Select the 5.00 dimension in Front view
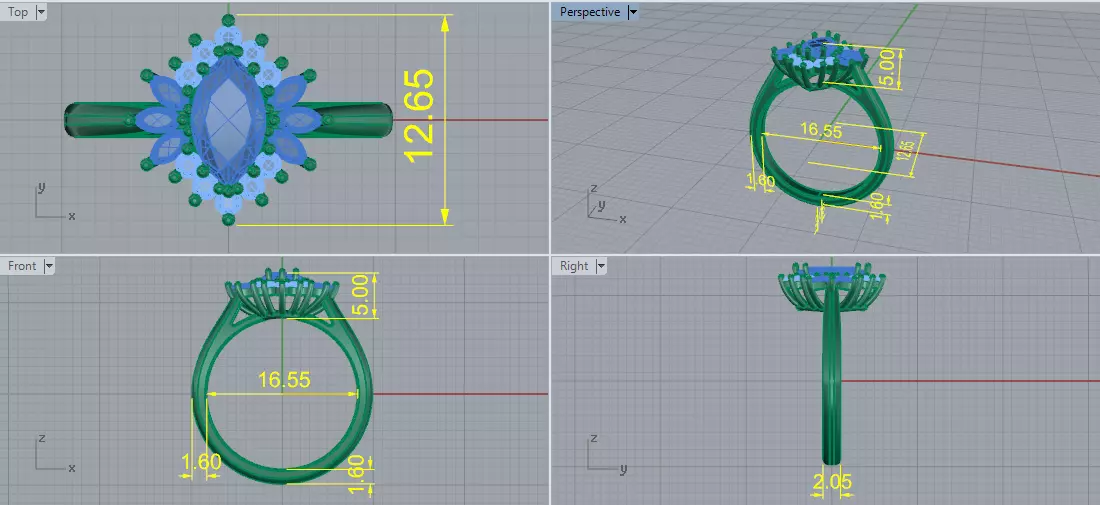1100x505 pixels. click(360, 295)
